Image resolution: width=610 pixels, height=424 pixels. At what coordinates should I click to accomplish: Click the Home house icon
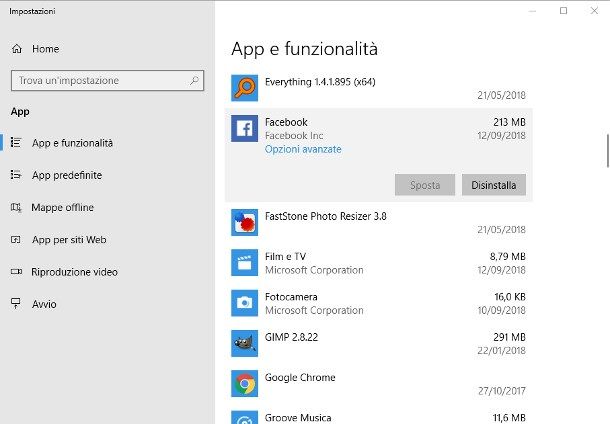(x=17, y=49)
